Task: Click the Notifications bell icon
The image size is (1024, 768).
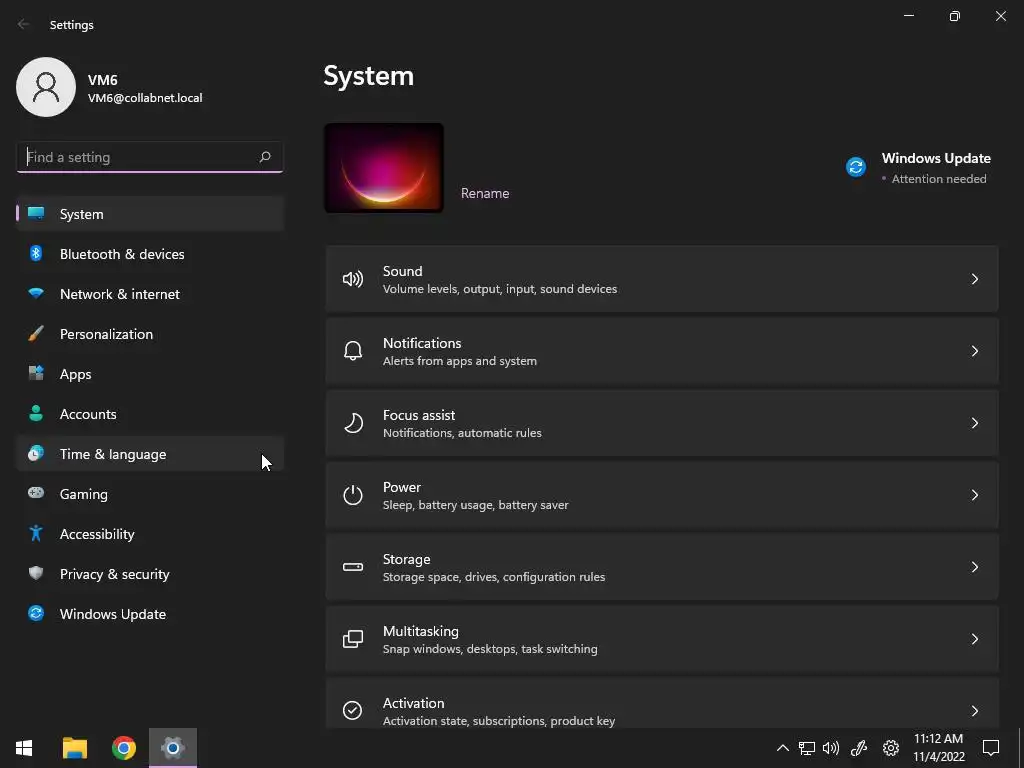Action: 353,351
